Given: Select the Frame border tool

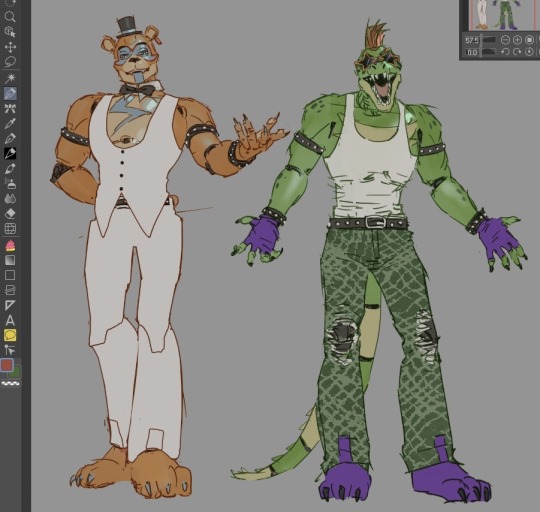Looking at the screenshot, I should click(x=10, y=290).
